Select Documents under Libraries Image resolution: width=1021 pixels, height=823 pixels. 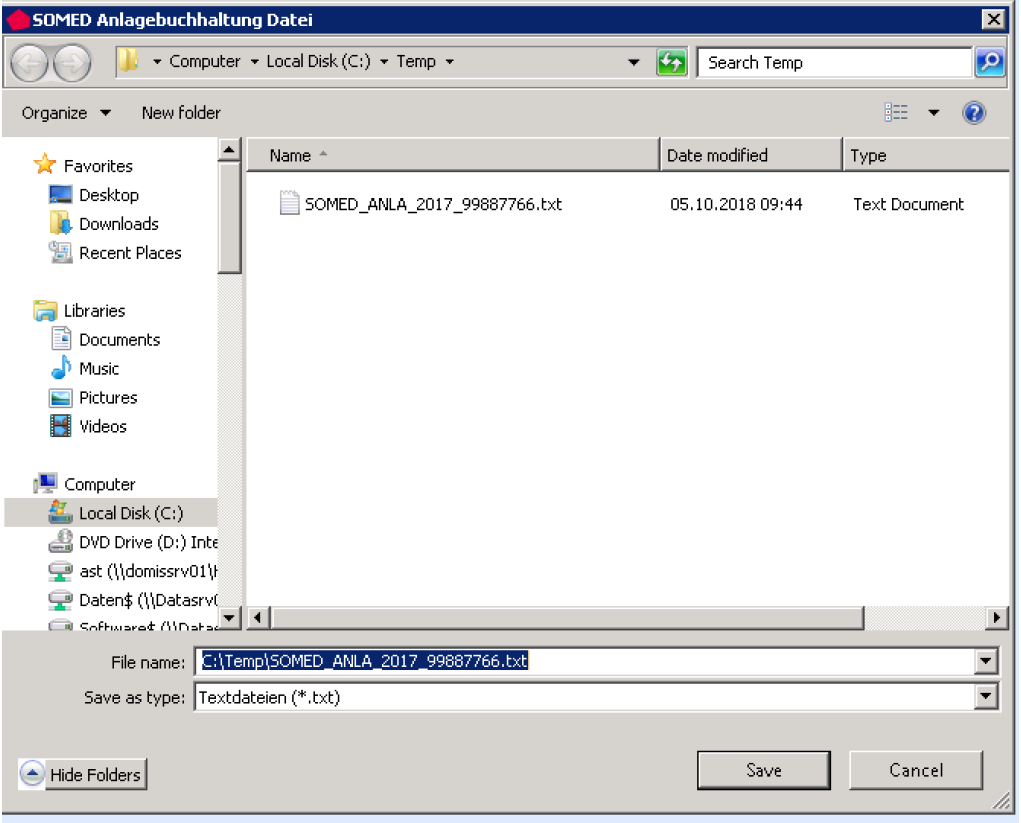click(x=119, y=339)
